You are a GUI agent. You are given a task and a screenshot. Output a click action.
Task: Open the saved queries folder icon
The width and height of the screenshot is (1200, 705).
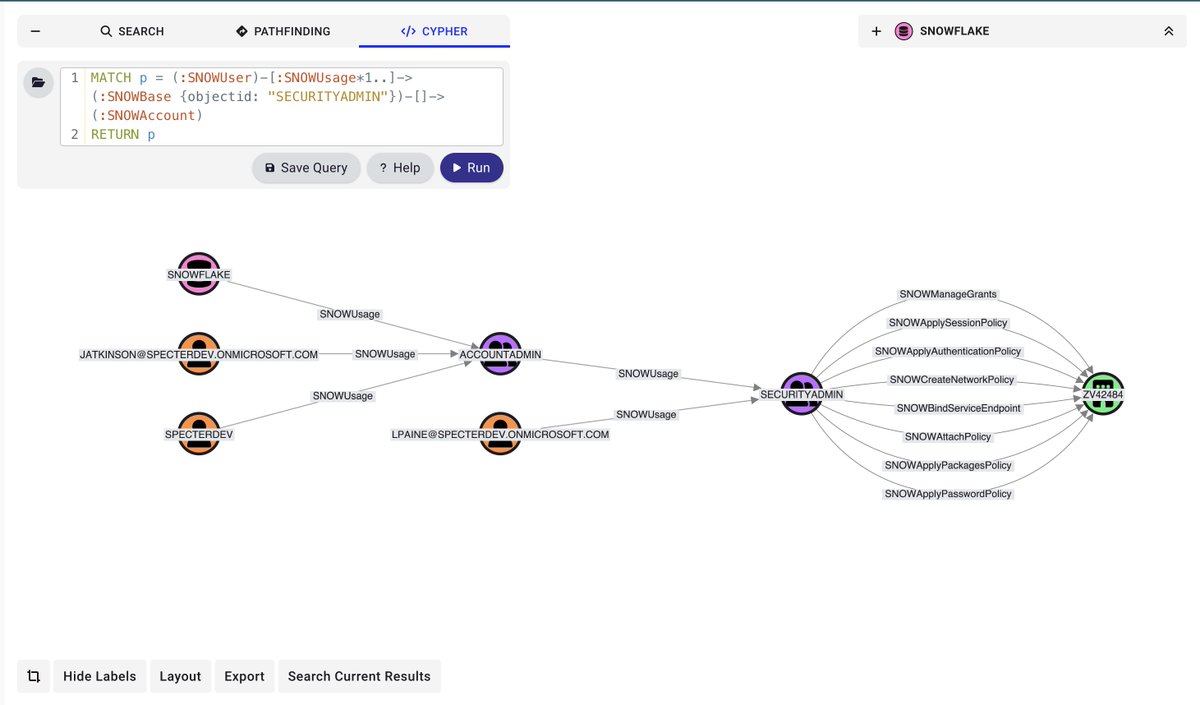(x=38, y=83)
